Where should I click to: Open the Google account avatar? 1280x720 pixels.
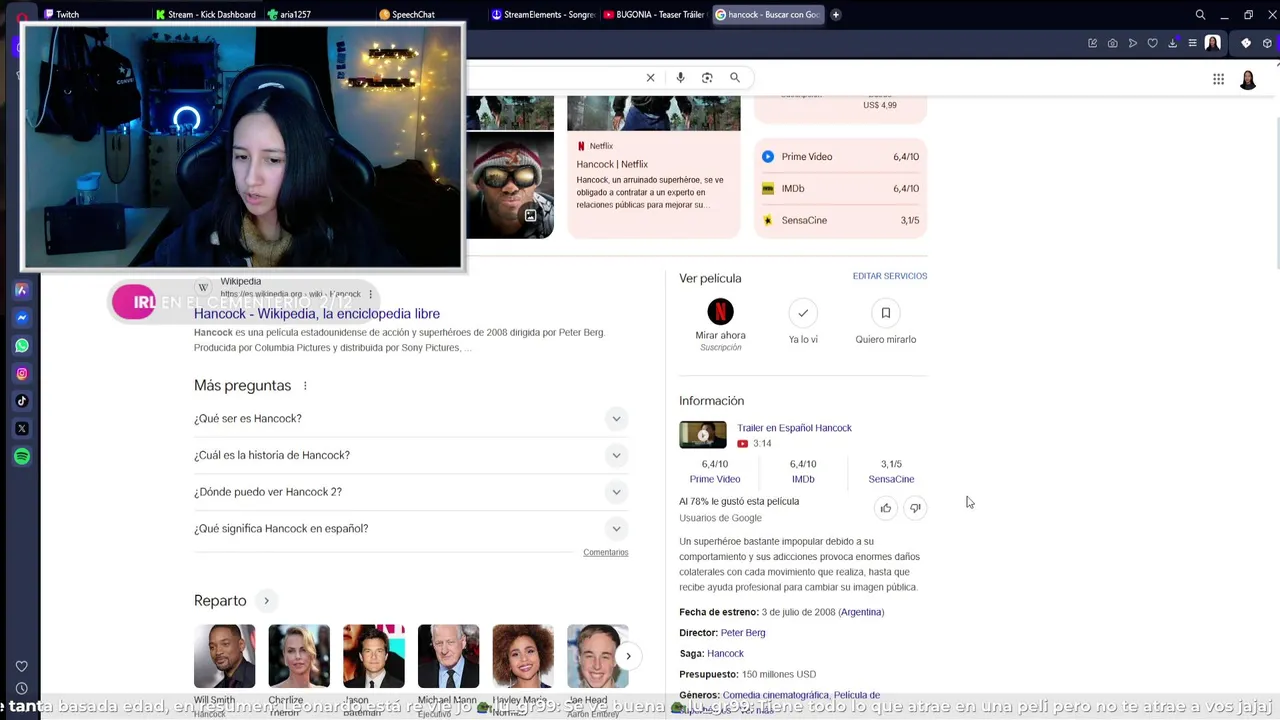tap(1248, 80)
